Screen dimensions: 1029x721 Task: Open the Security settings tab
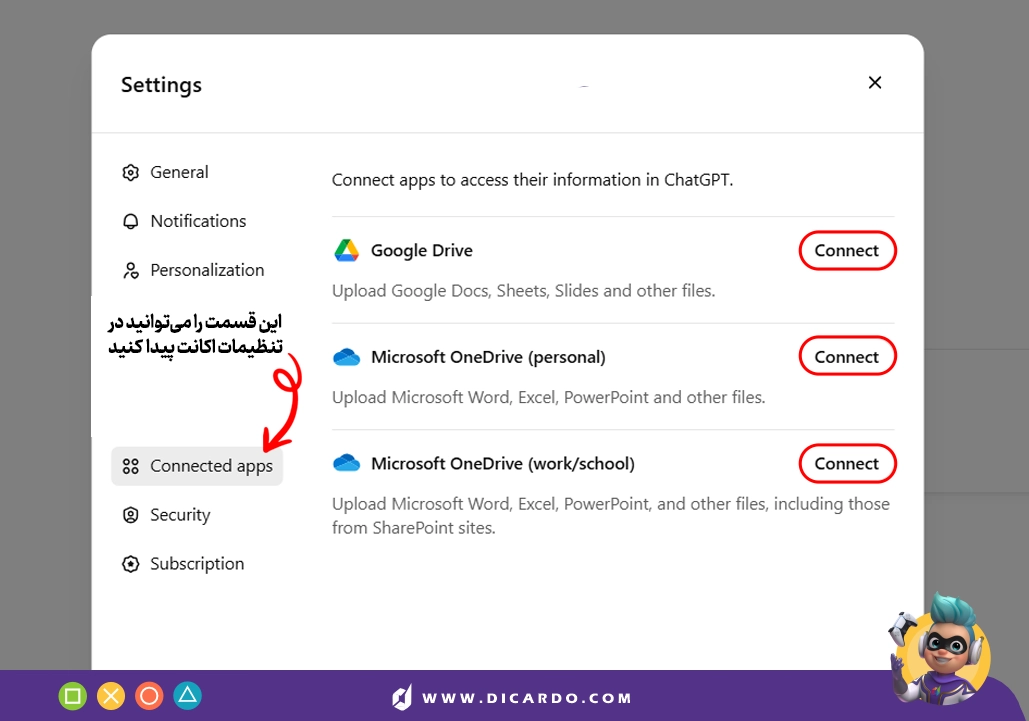point(167,515)
